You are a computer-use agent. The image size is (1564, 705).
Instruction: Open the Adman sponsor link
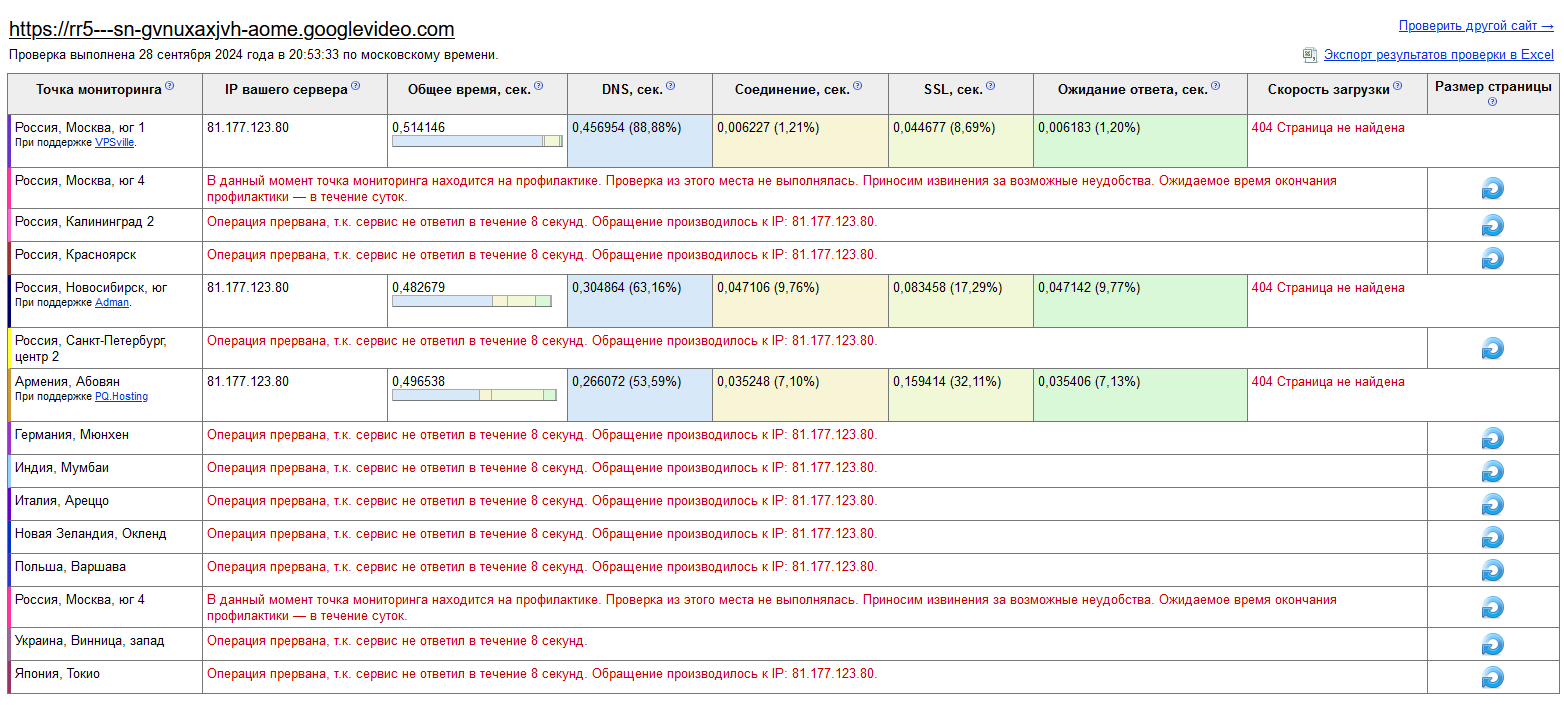coord(111,302)
